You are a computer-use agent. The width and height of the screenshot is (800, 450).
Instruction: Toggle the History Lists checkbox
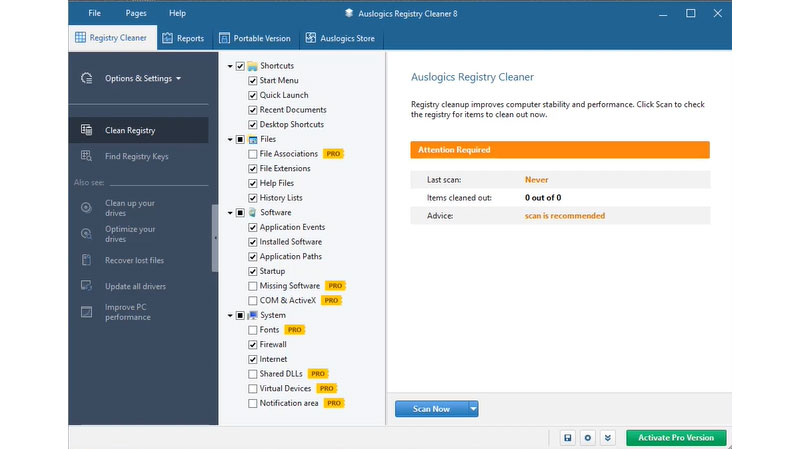pyautogui.click(x=253, y=198)
